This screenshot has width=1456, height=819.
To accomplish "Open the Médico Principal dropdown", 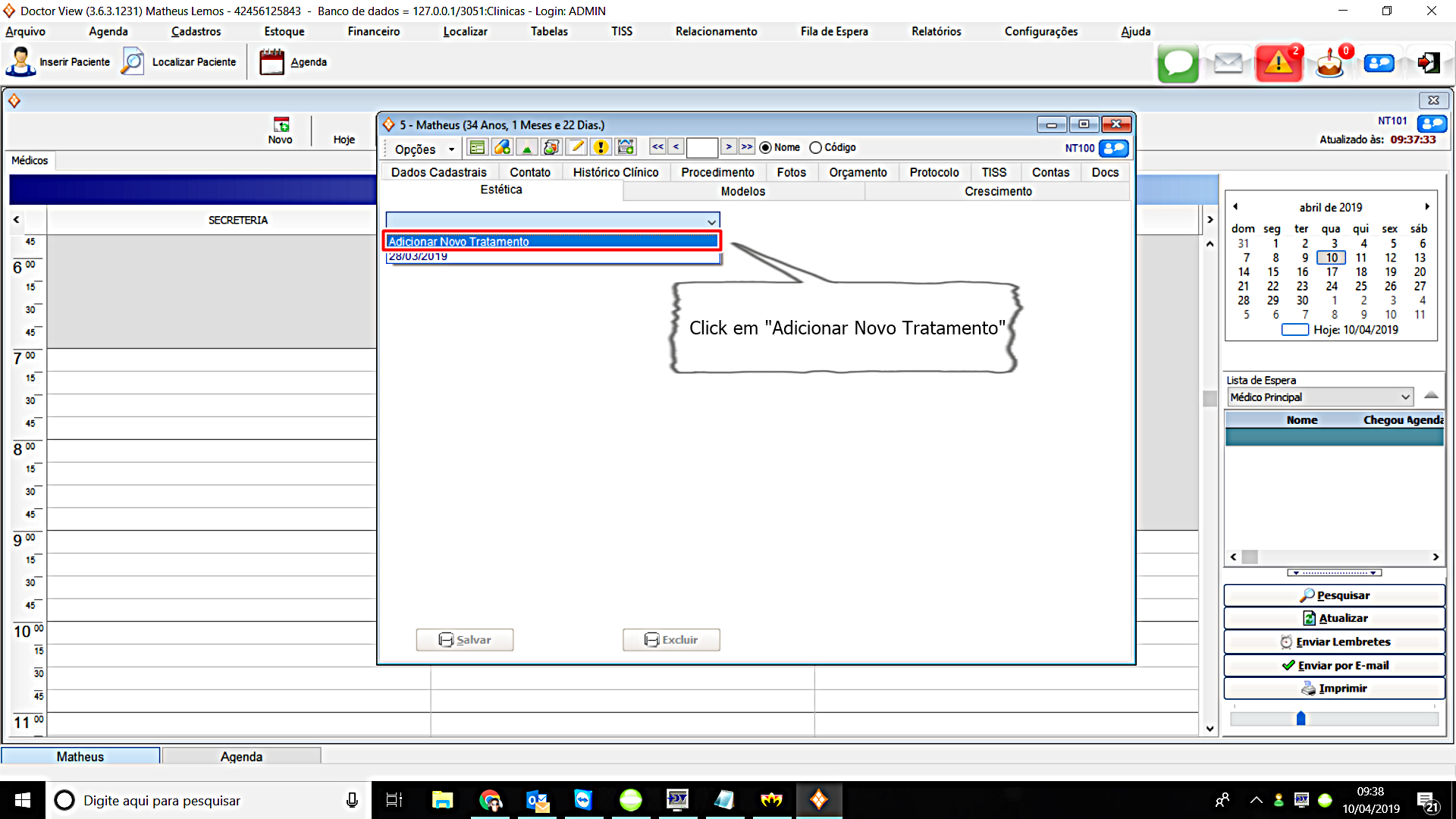I will 1405,397.
